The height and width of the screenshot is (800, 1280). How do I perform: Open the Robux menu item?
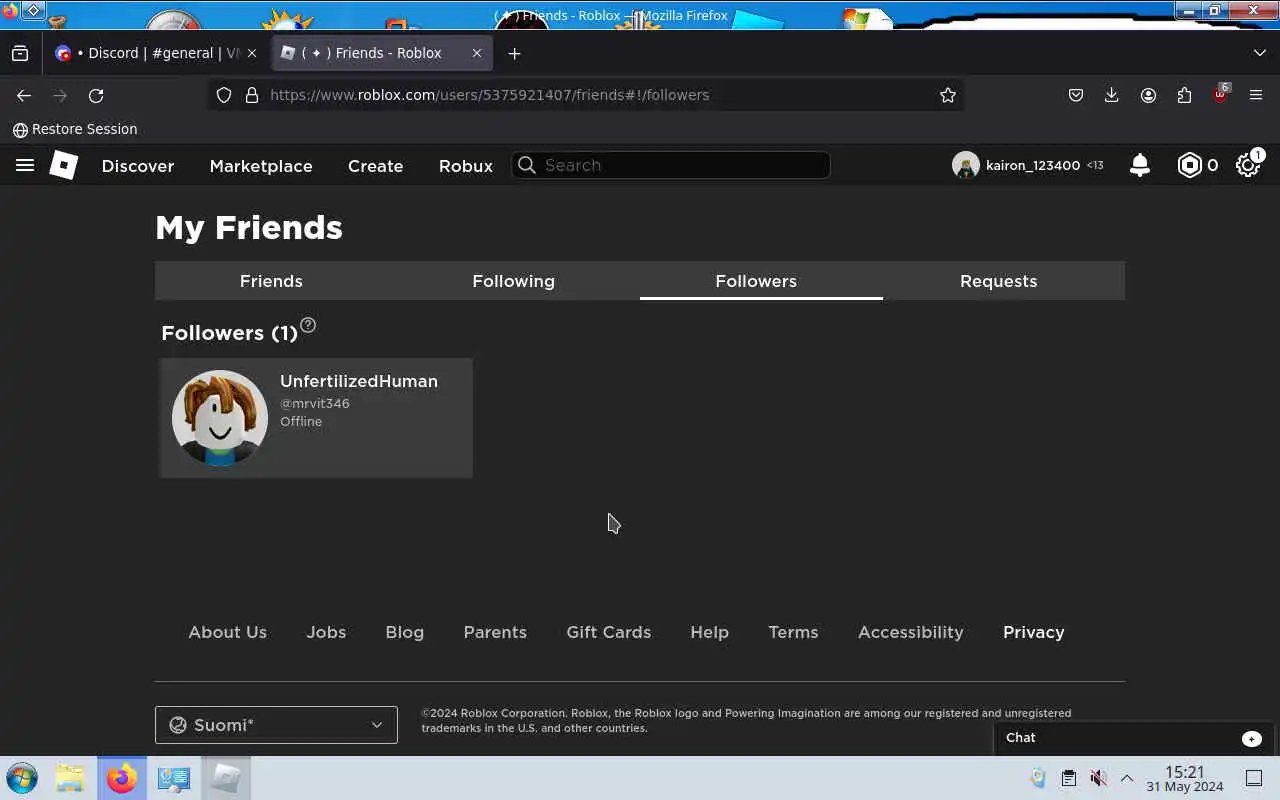(x=466, y=166)
